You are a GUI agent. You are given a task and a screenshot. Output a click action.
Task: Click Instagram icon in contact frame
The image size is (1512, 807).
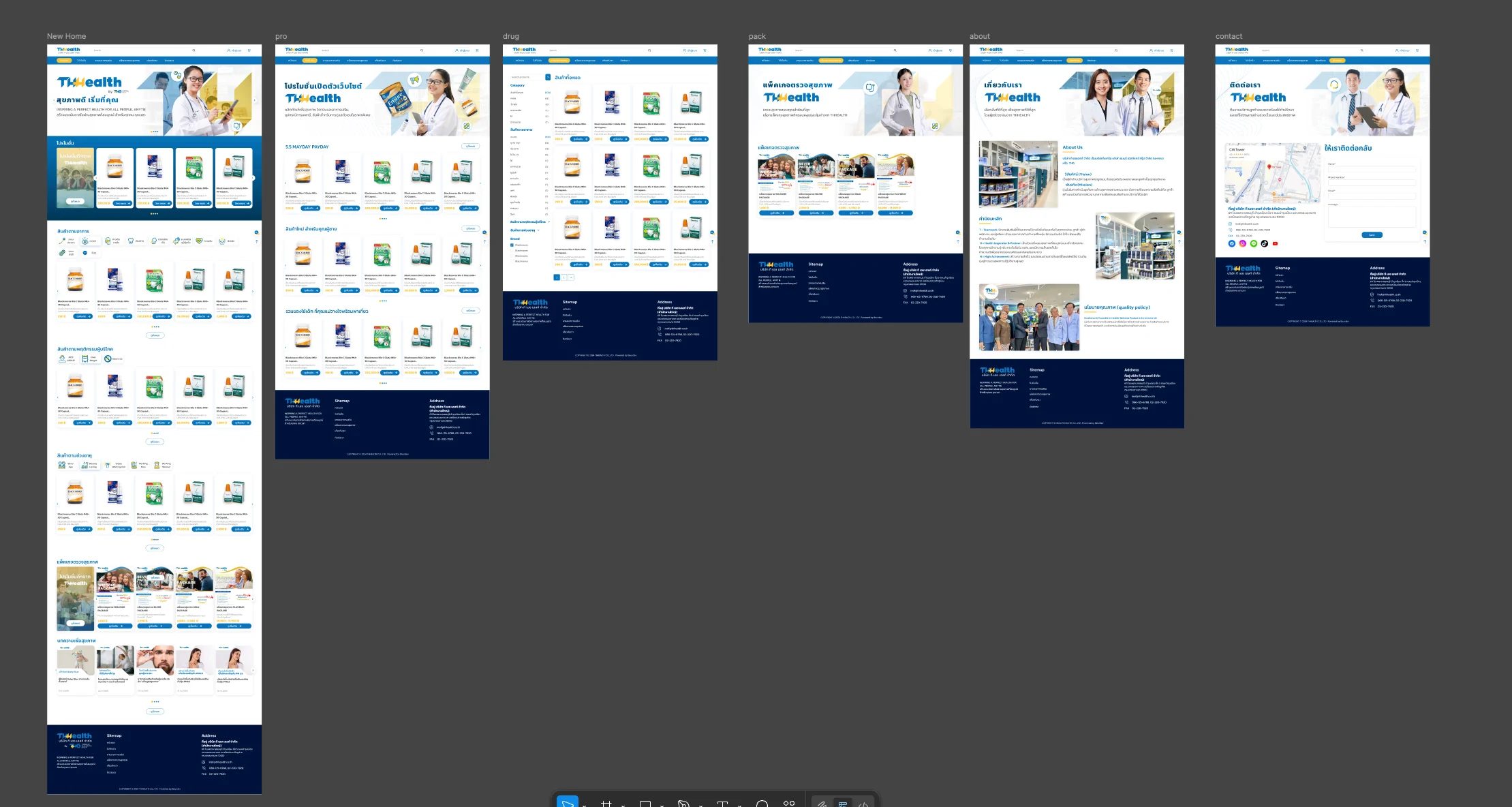pos(1242,243)
